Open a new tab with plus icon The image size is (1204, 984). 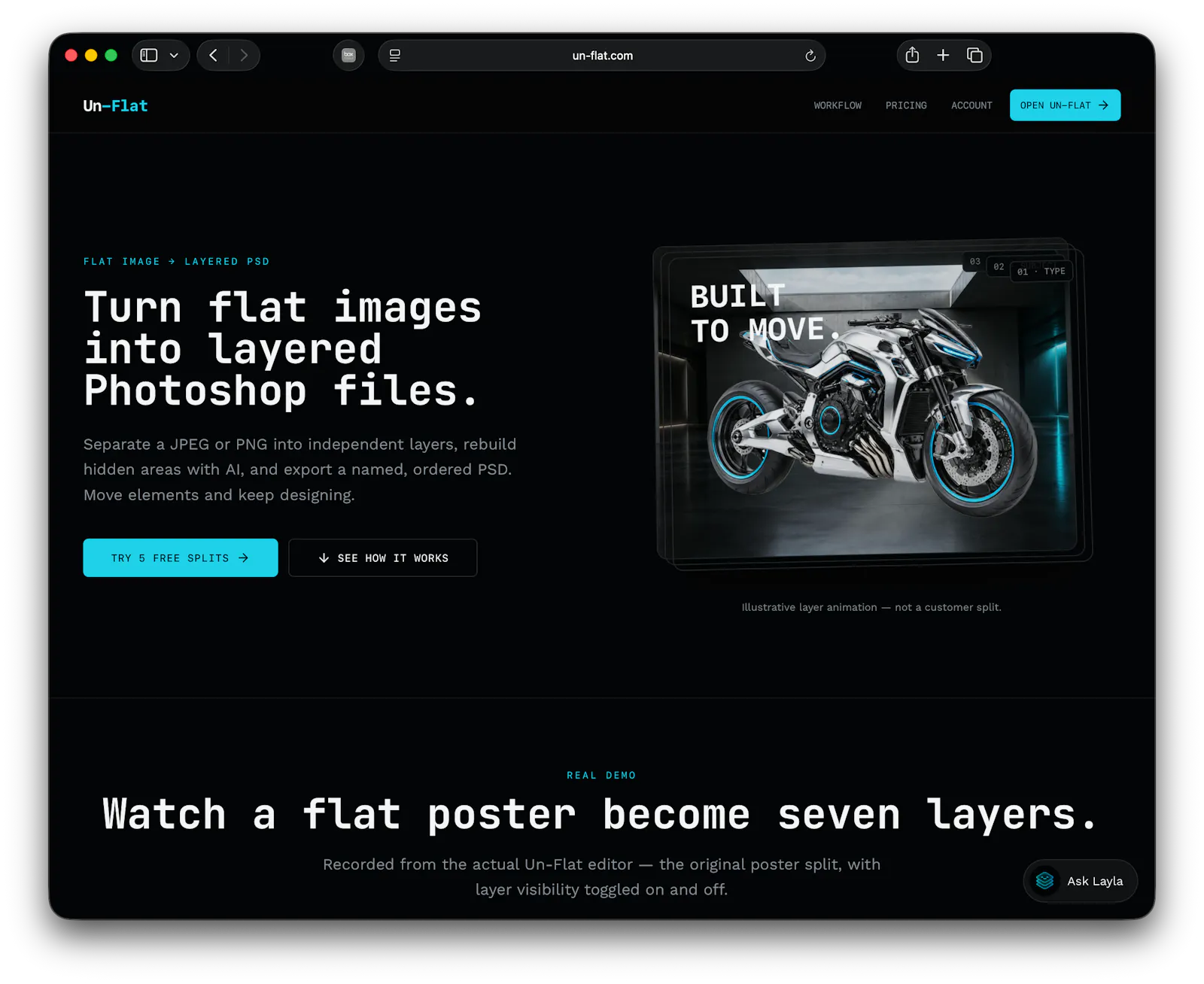pos(943,55)
